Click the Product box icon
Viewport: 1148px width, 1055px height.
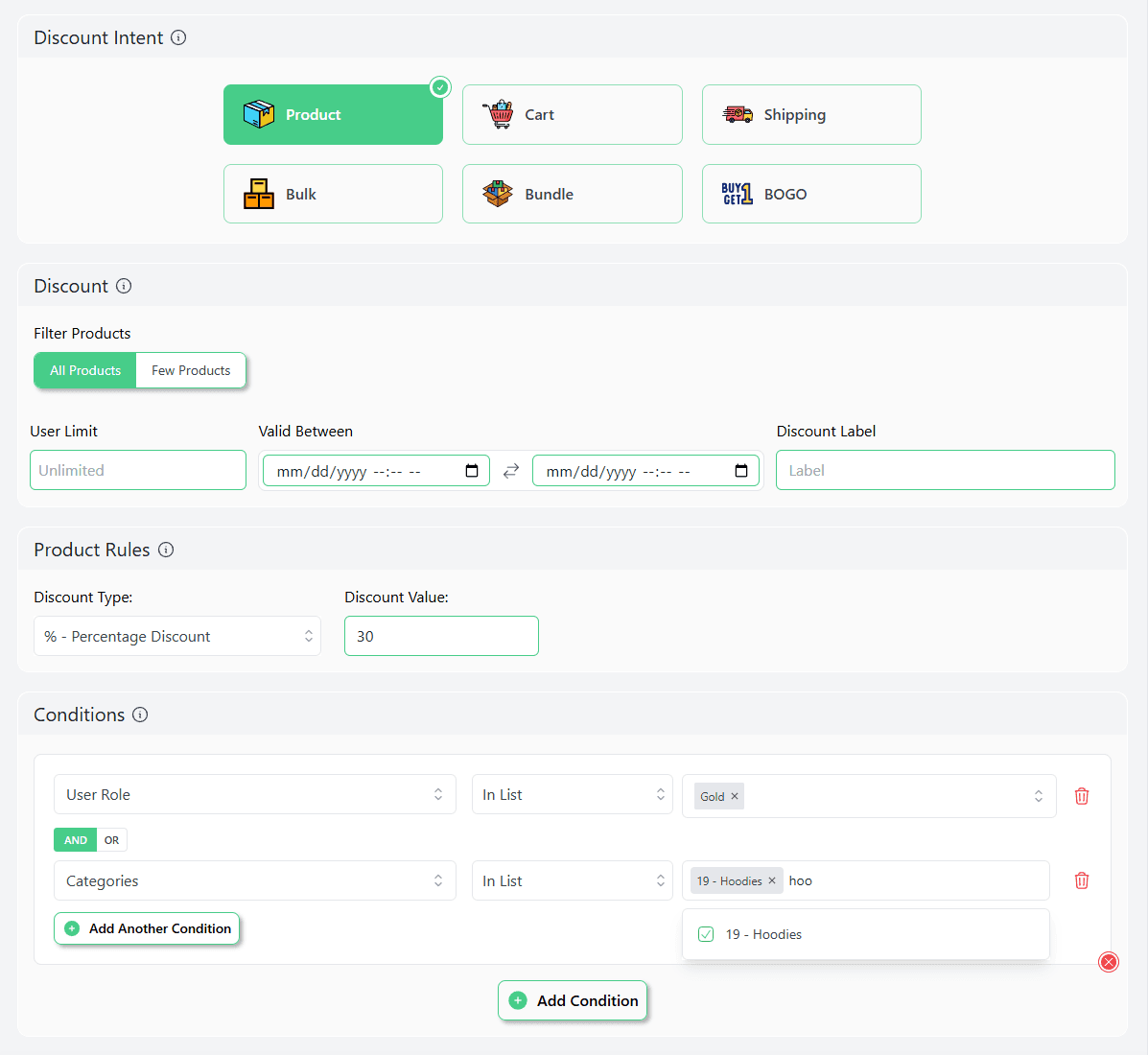258,114
